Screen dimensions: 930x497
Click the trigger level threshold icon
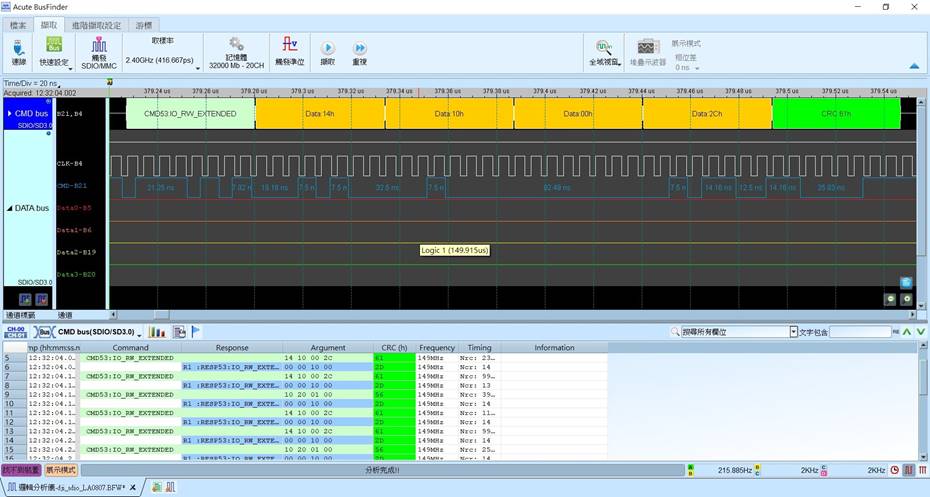tap(289, 45)
